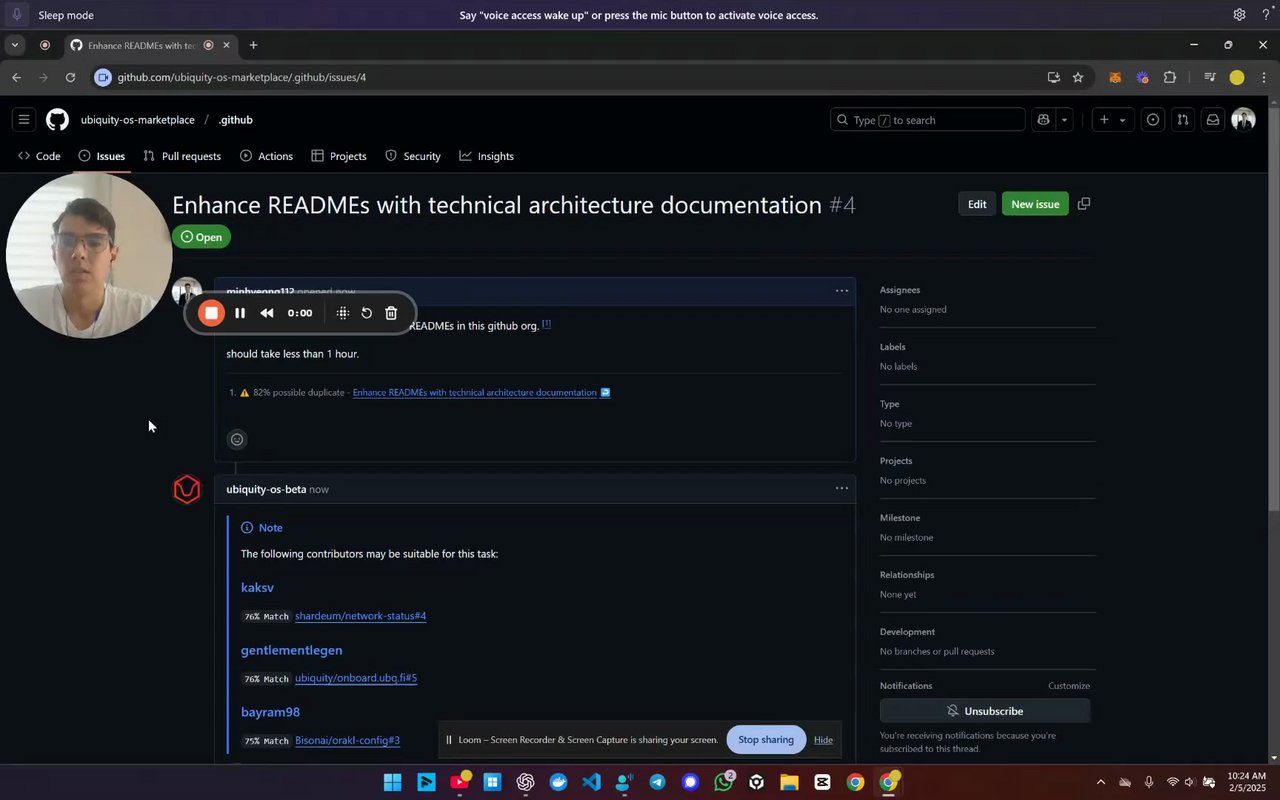Open ubiquity/onboard.ubq.fi#5 link

(x=356, y=678)
